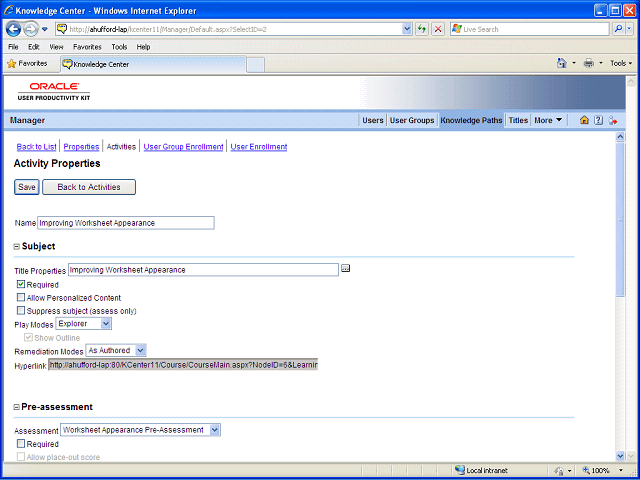Click the Oracle User Productivity Kit logo
The width and height of the screenshot is (640, 480).
pyautogui.click(x=54, y=91)
